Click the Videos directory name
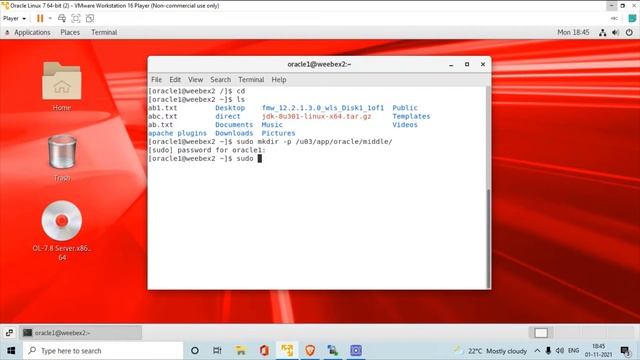Screen dimensions: 640x360 coord(405,125)
